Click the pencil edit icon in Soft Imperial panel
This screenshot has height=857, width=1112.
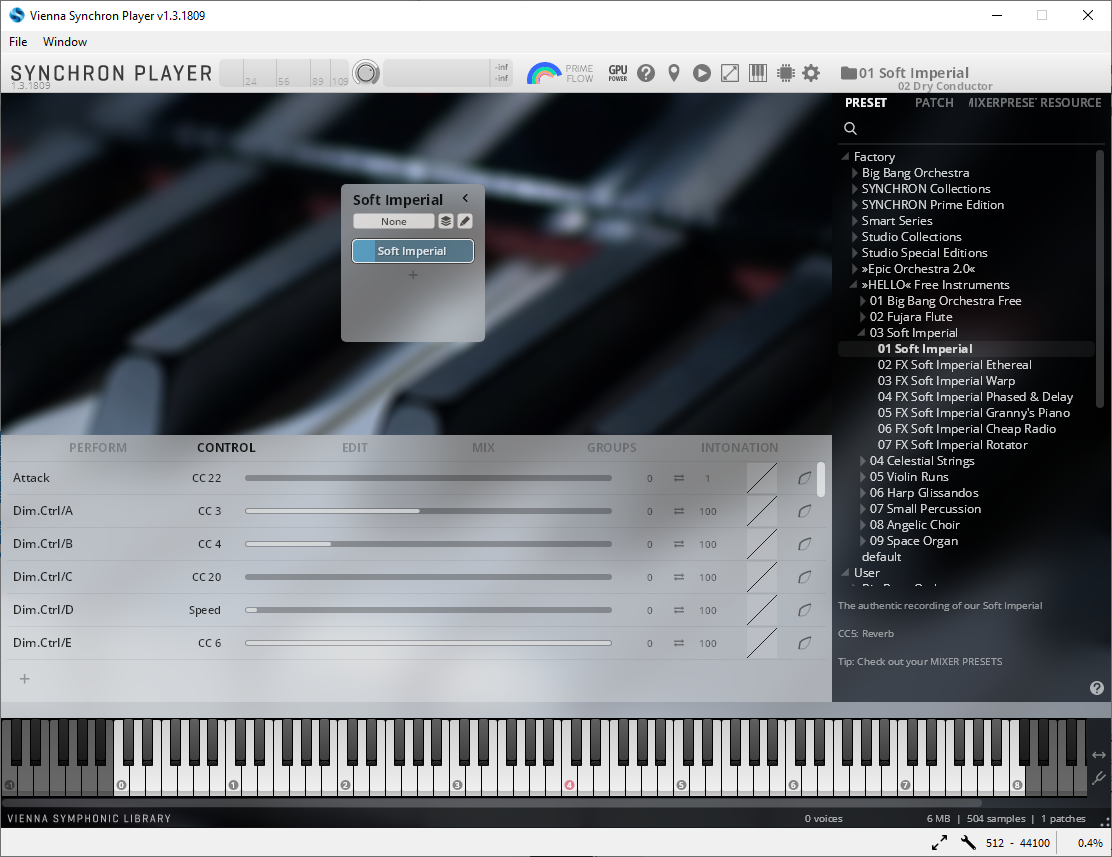tap(465, 221)
